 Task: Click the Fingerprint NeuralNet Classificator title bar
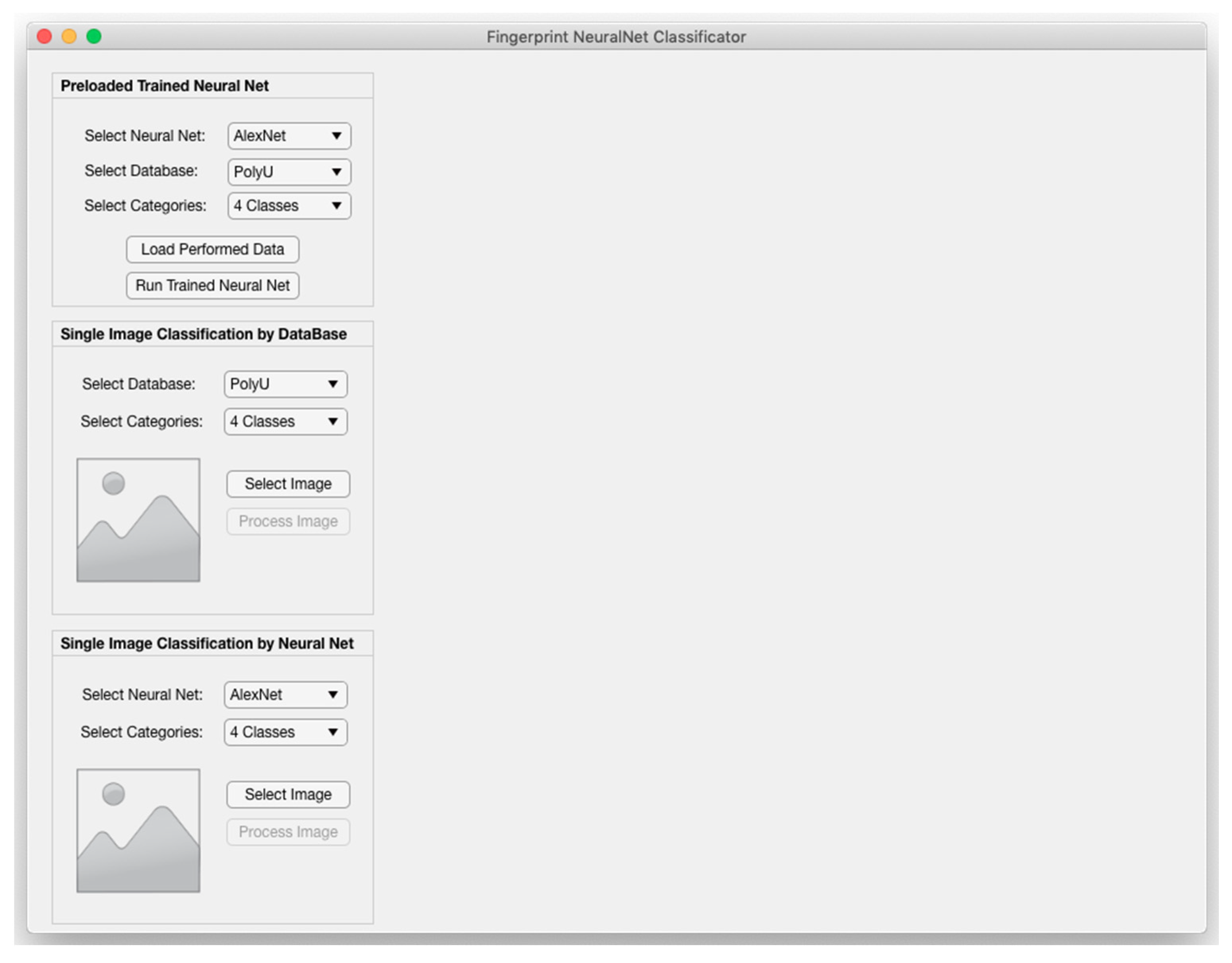point(616,37)
